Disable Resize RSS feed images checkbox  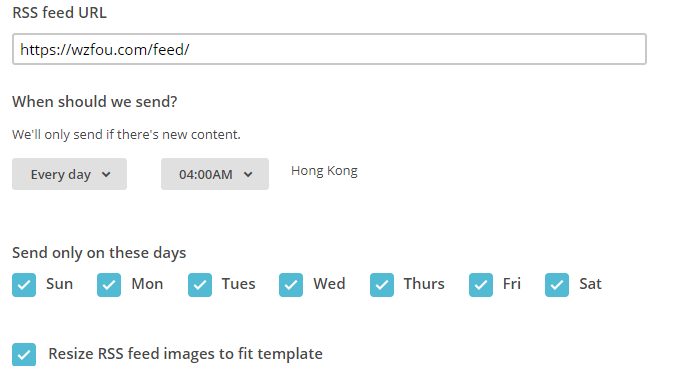tap(24, 355)
